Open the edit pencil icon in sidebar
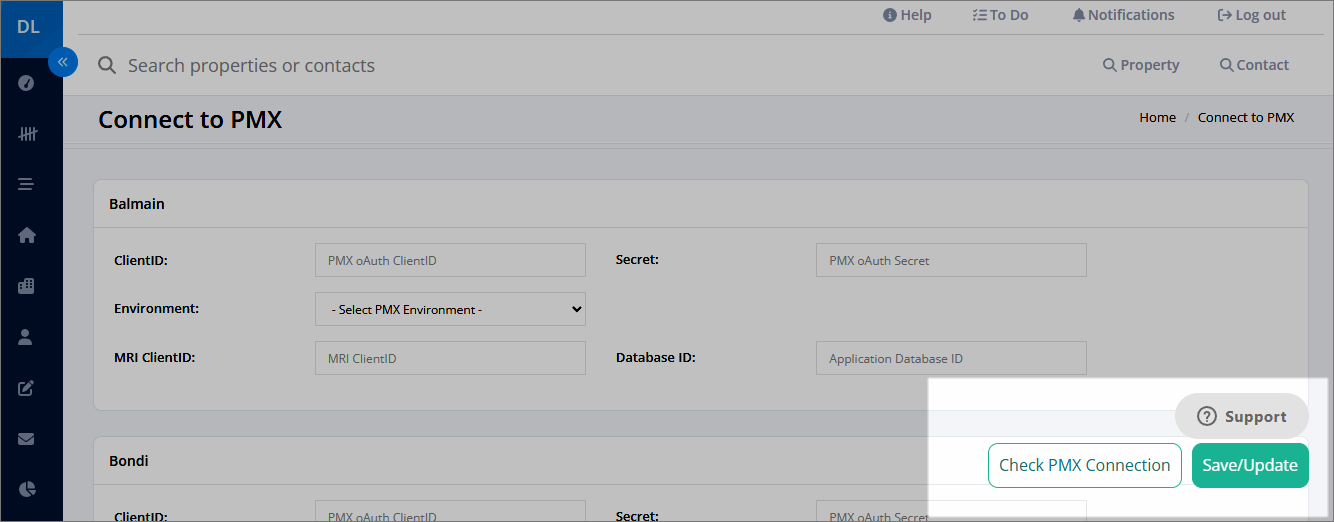1334x522 pixels. pos(27,388)
